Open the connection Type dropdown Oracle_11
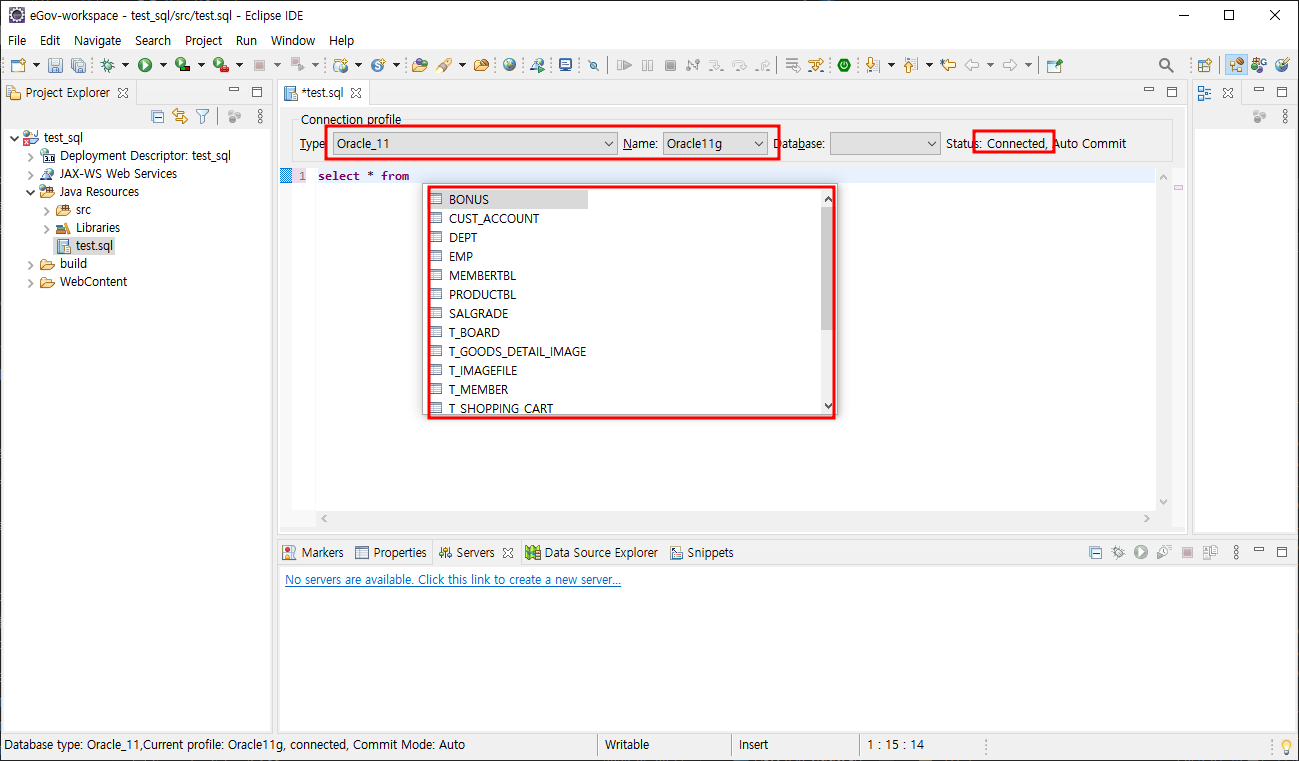The image size is (1299, 761). pos(475,144)
